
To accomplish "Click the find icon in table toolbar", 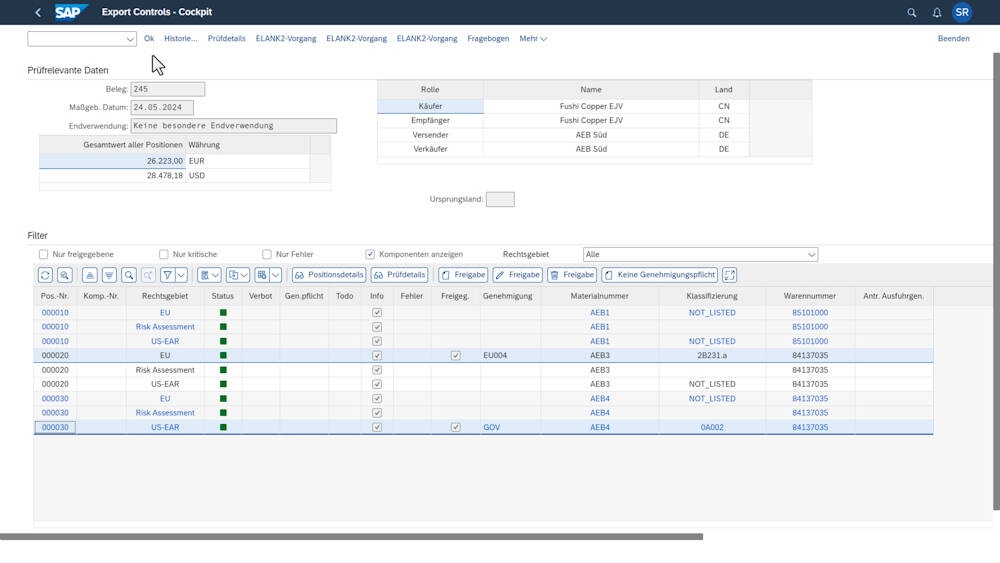I will tap(129, 275).
